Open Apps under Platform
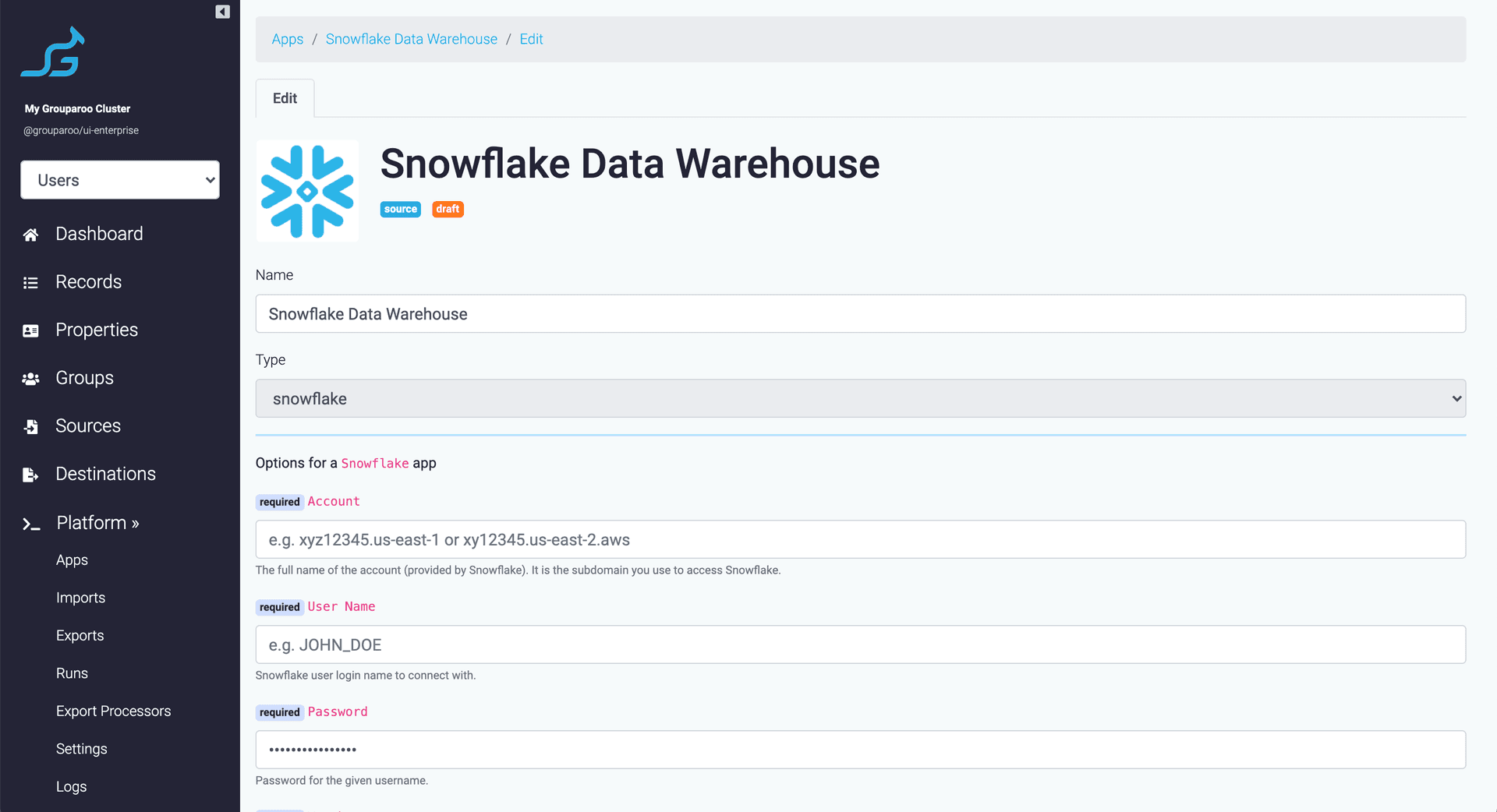Screen dimensions: 1497x812 click(x=72, y=560)
